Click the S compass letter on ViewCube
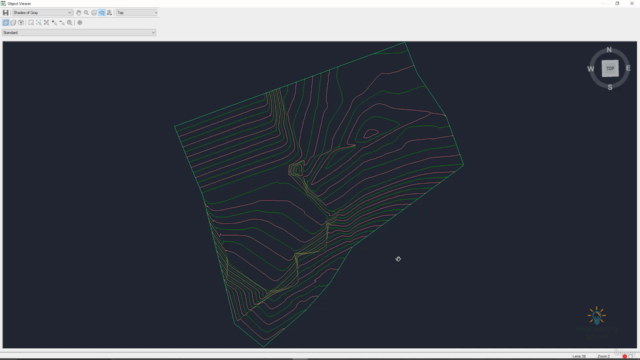Viewport: 640px width, 360px height. pos(610,87)
